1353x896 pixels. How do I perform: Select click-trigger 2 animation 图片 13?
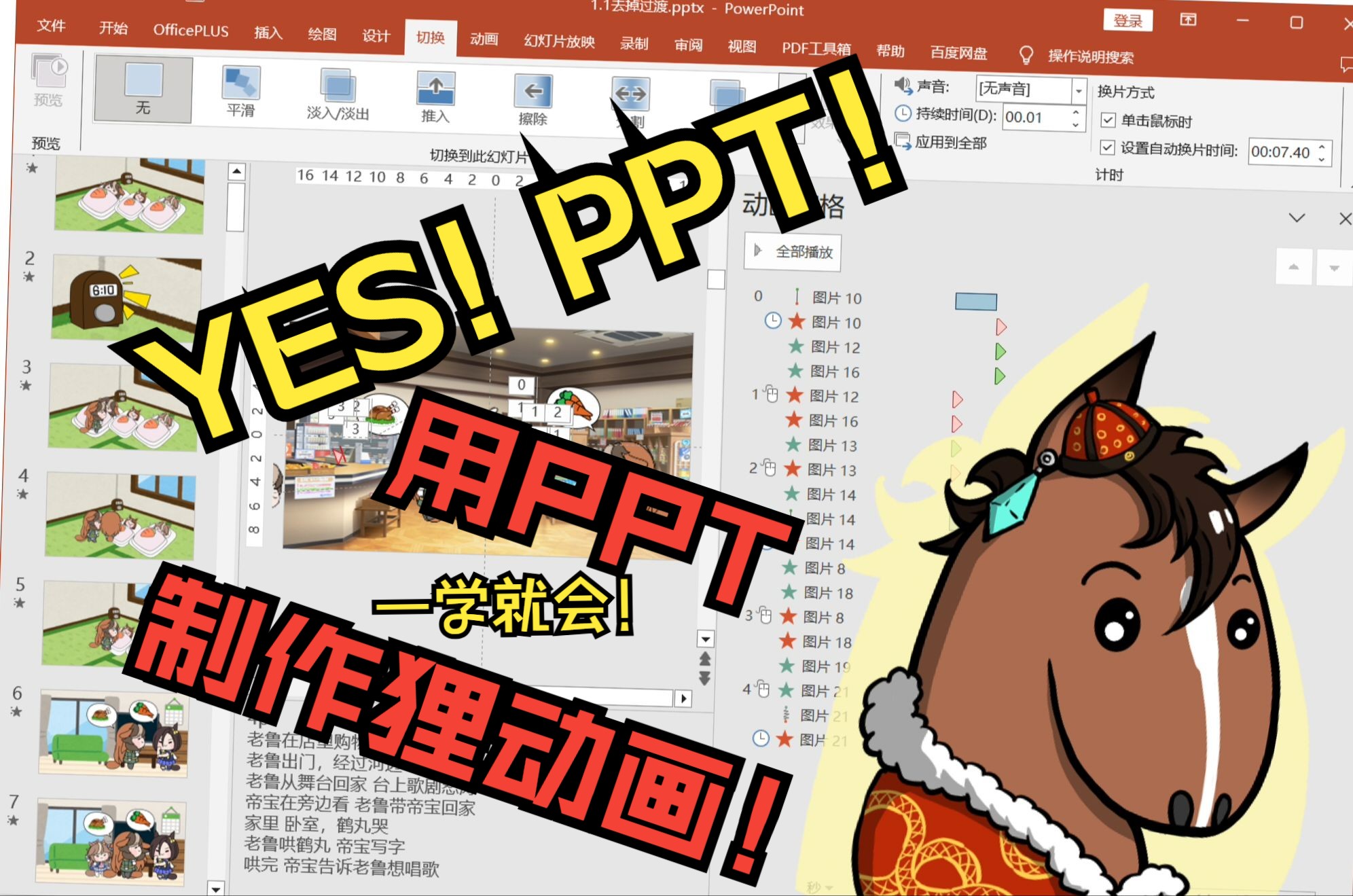point(803,469)
